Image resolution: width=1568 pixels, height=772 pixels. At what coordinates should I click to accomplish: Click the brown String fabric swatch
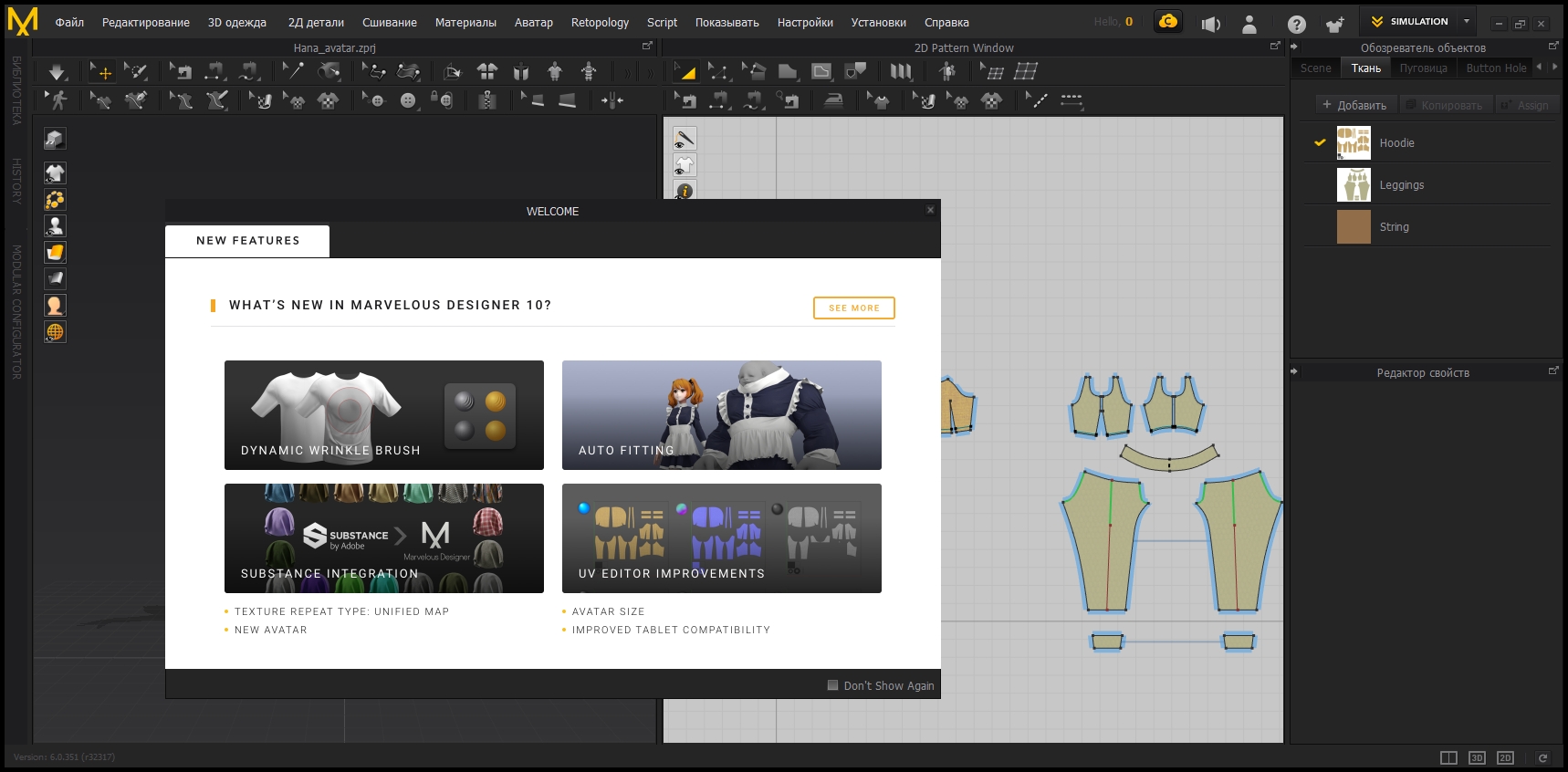point(1354,227)
